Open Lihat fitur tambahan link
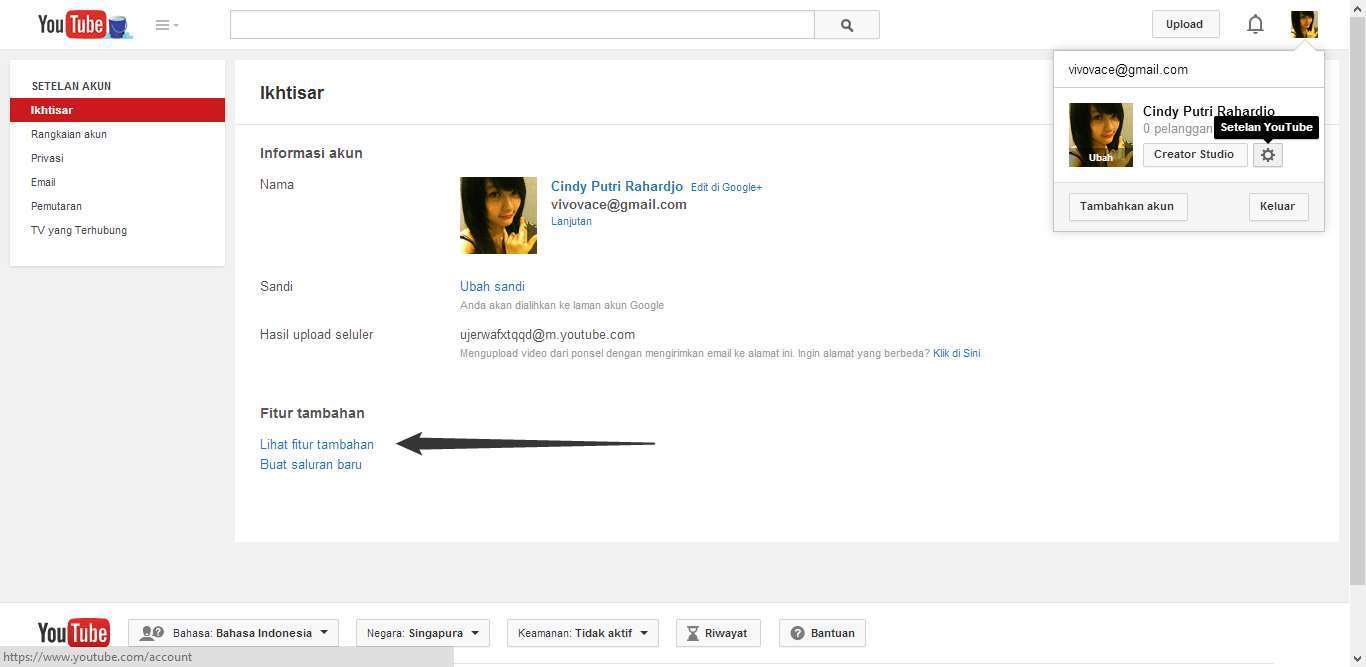The image size is (1366, 667). click(317, 444)
